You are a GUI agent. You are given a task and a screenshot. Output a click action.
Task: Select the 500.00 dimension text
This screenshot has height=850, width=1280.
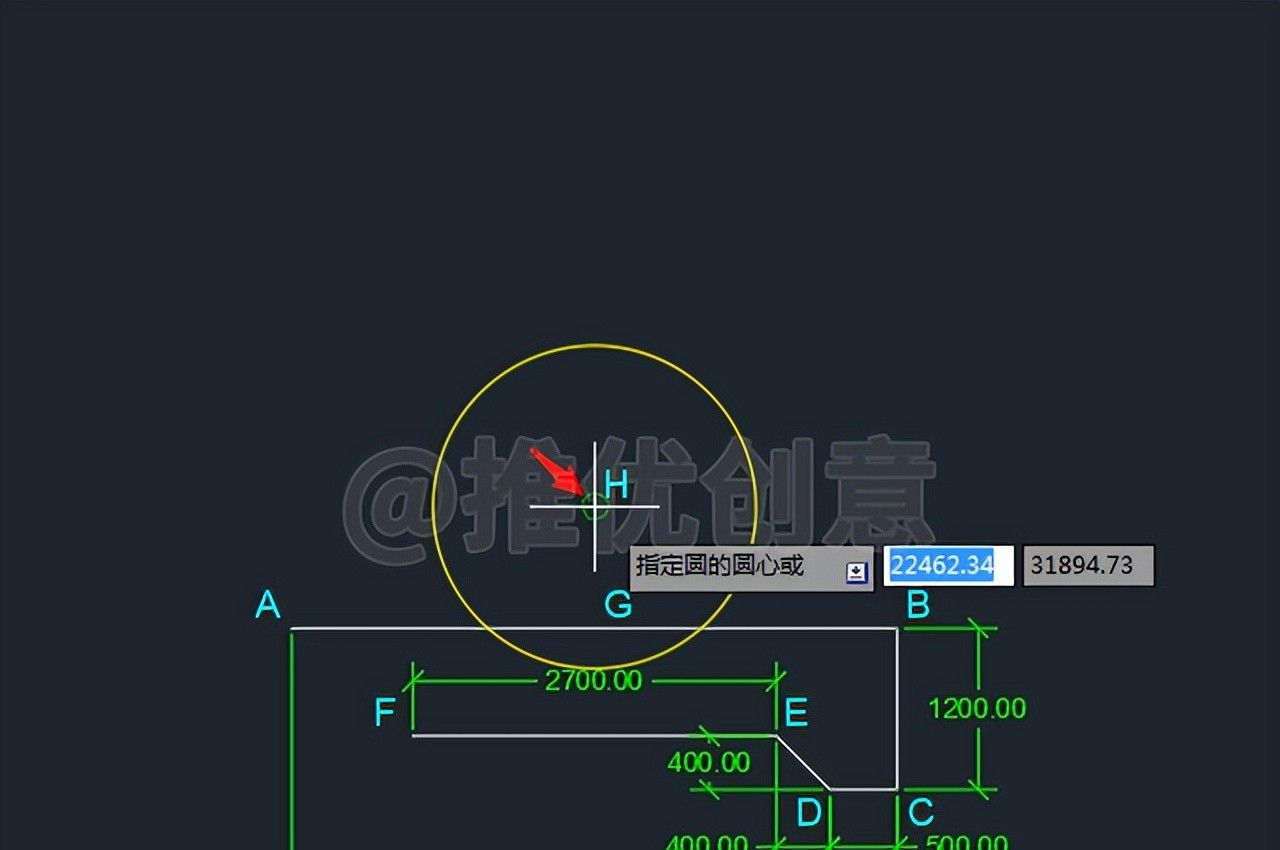[x=966, y=843]
